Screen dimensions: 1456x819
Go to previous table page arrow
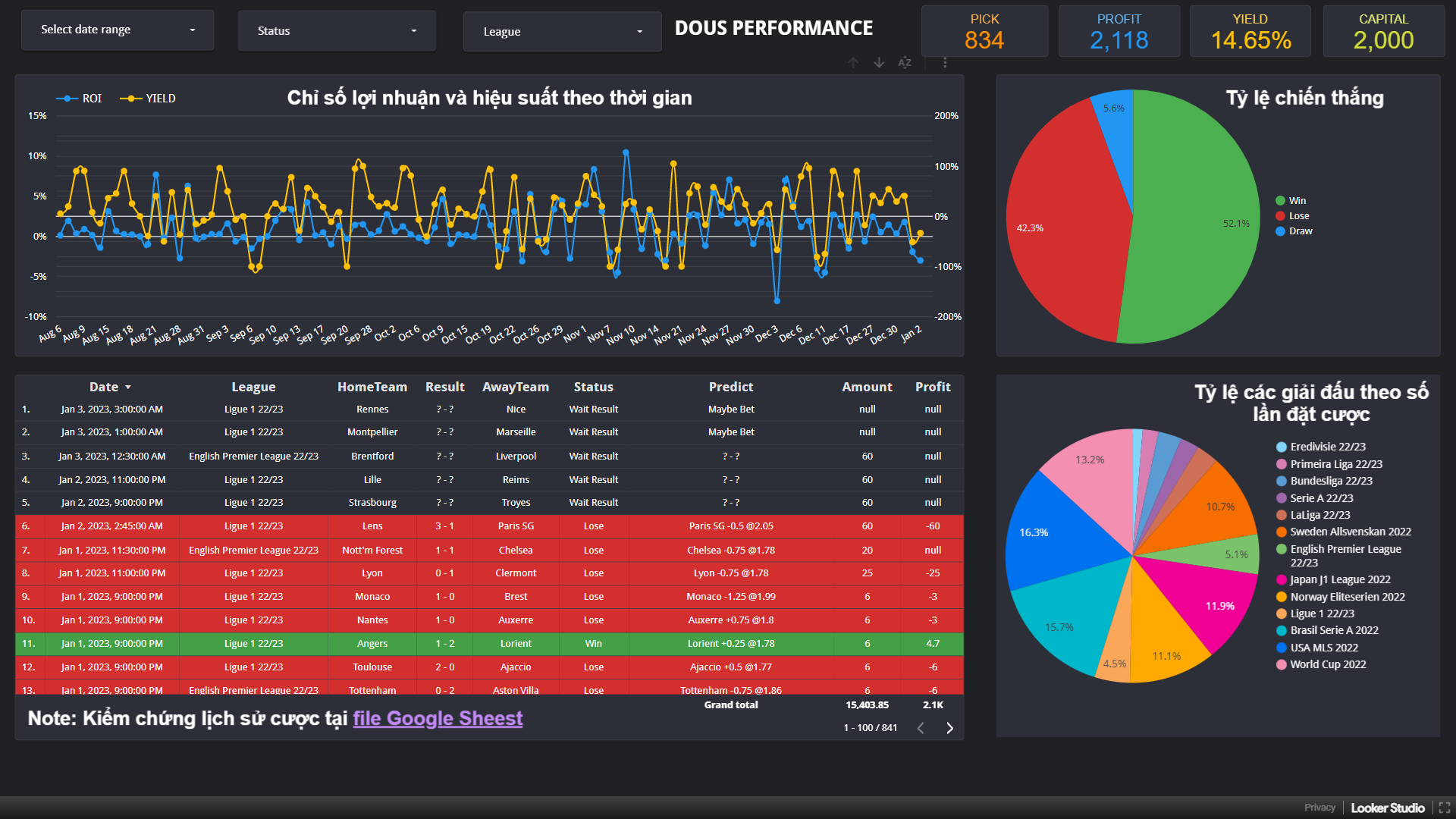point(921,728)
